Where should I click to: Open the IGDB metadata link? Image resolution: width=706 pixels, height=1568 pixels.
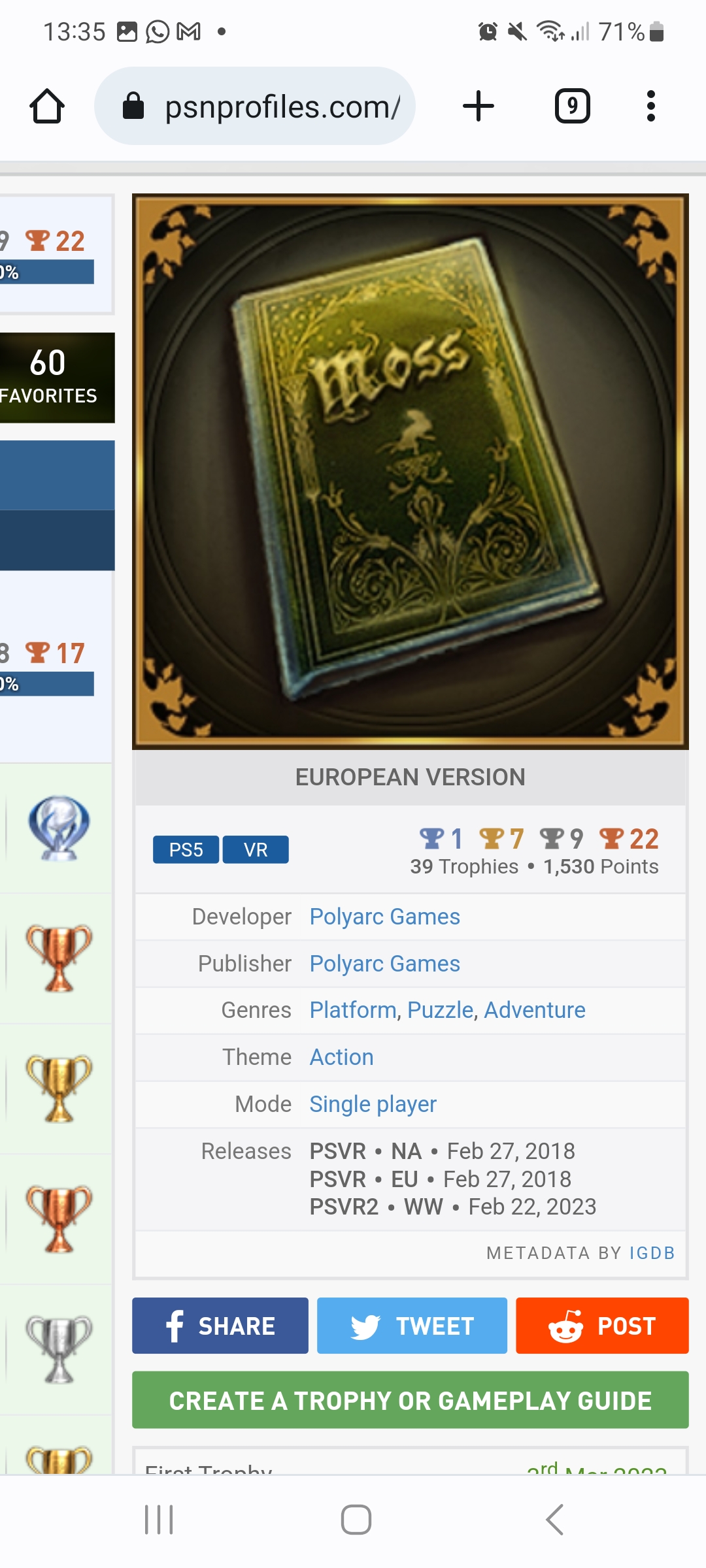click(x=652, y=1252)
